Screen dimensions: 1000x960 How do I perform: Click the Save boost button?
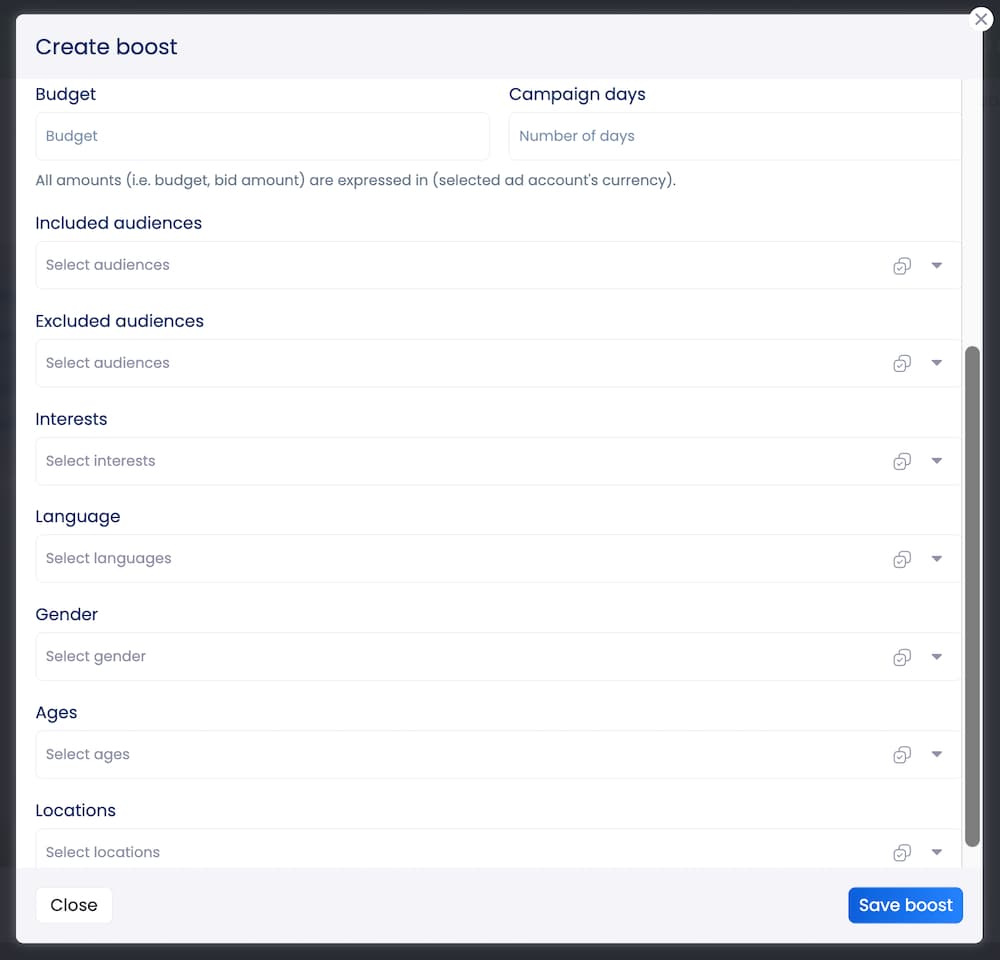[905, 905]
